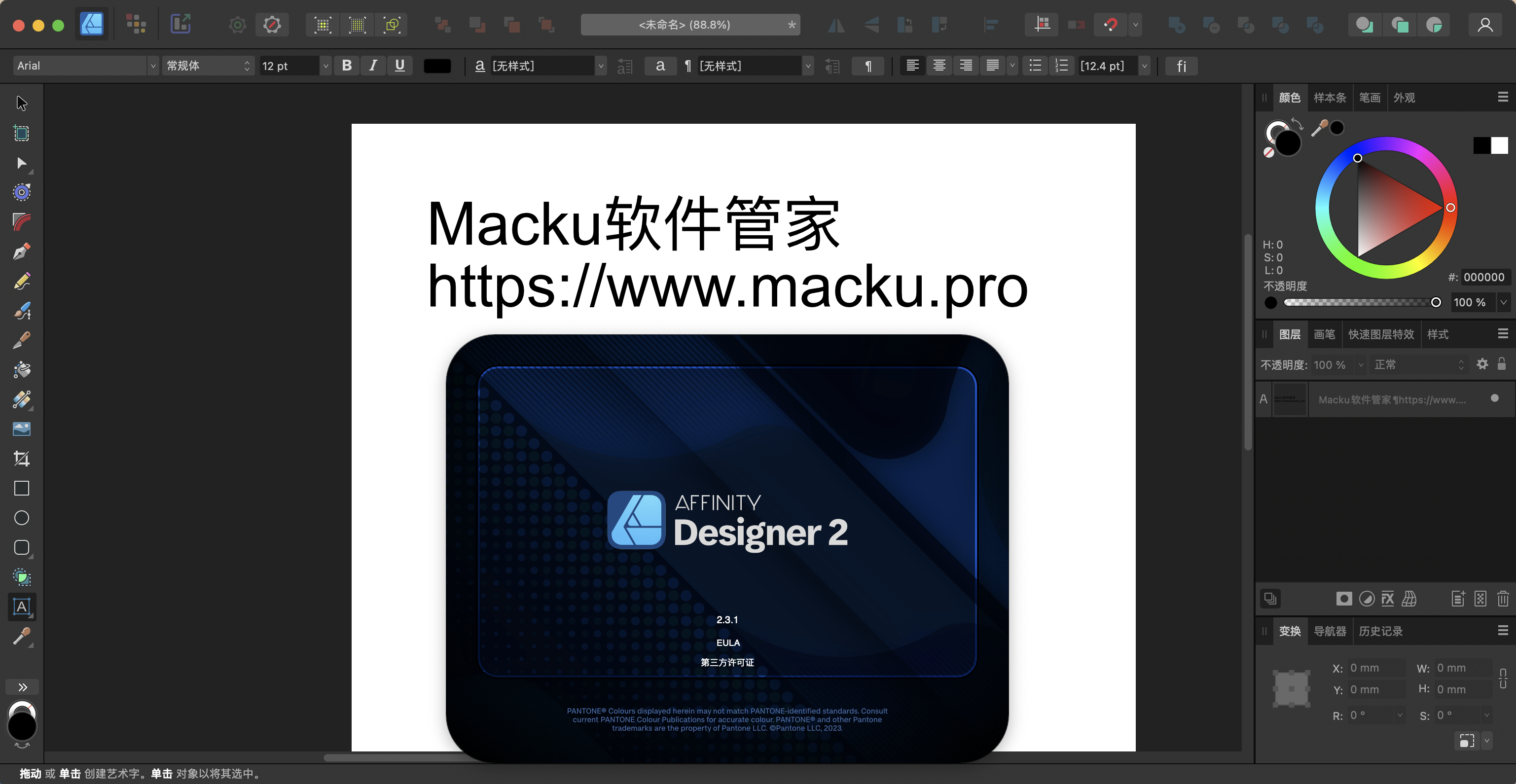Toggle Italic text formatting
Image resolution: width=1516 pixels, height=784 pixels.
tap(373, 65)
